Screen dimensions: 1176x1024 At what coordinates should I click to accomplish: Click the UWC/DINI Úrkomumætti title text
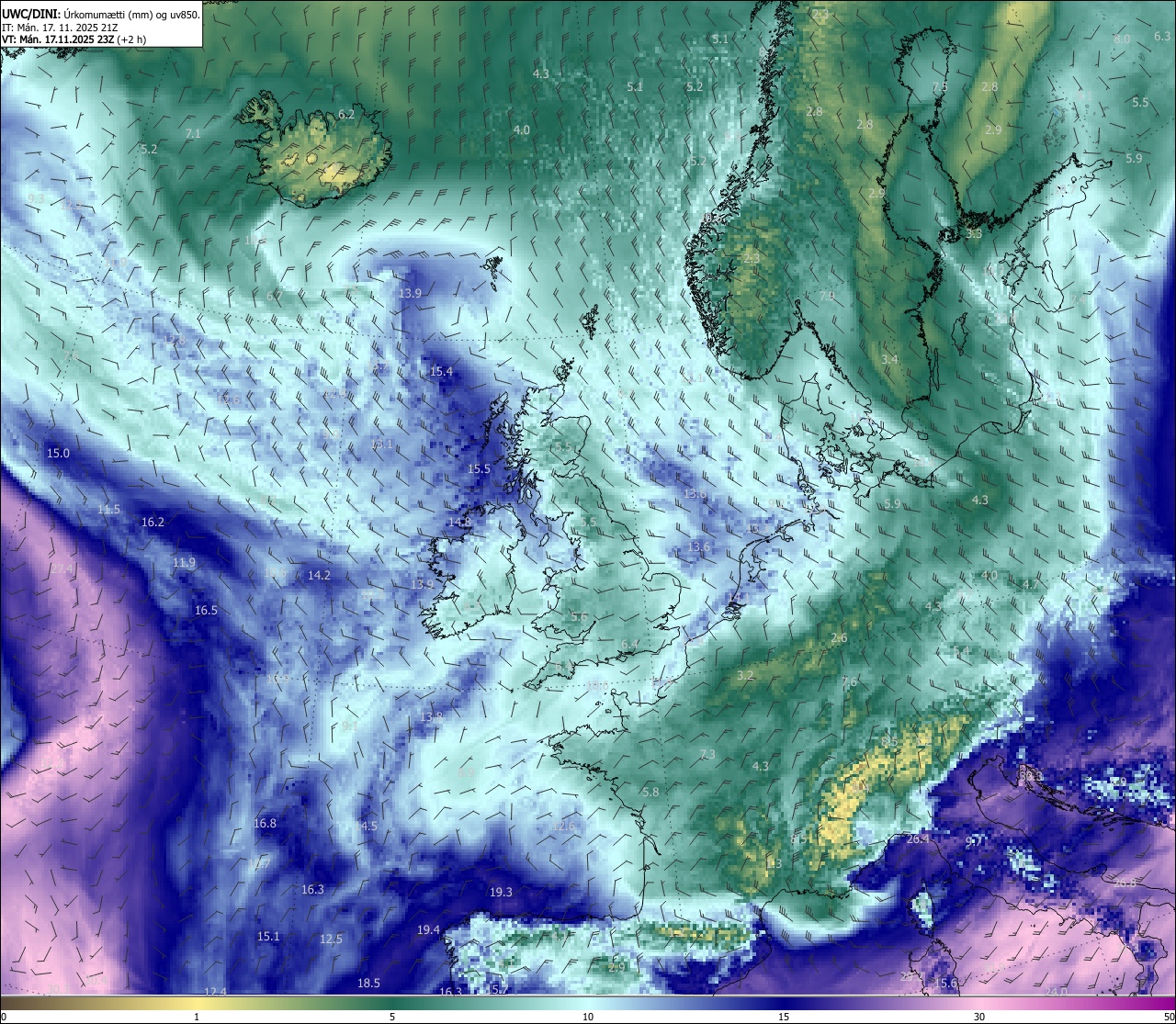pyautogui.click(x=101, y=14)
